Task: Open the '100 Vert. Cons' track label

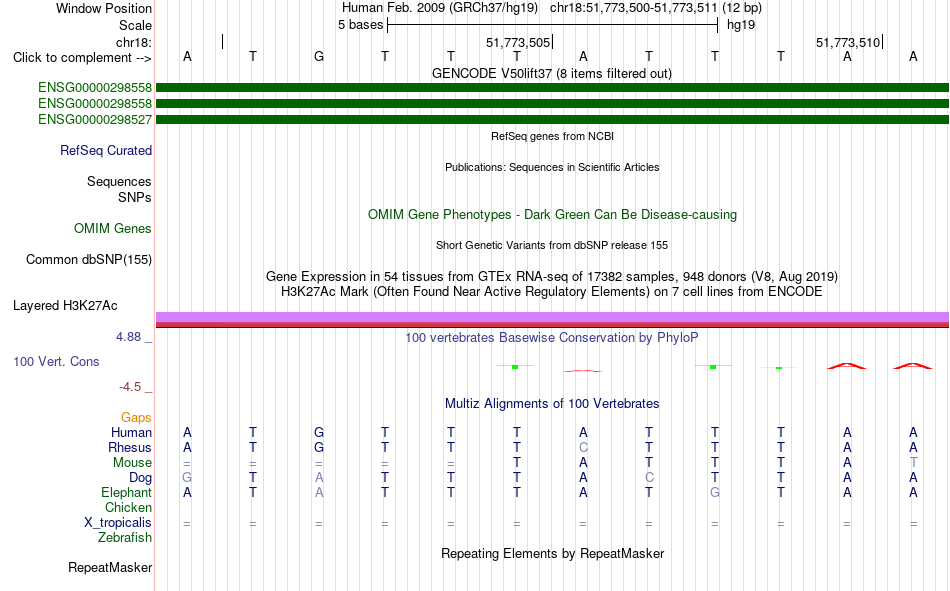Action: point(56,361)
